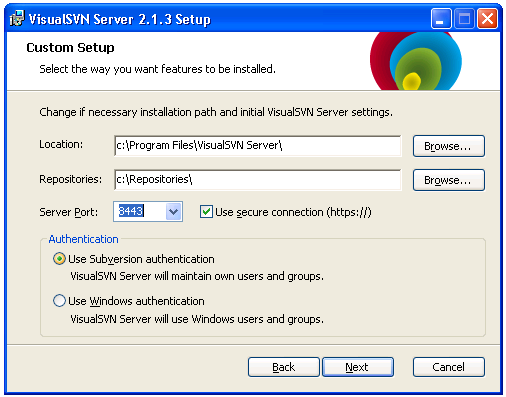This screenshot has width=506, height=397.
Task: Click the Server Port label
Action: click(x=69, y=212)
